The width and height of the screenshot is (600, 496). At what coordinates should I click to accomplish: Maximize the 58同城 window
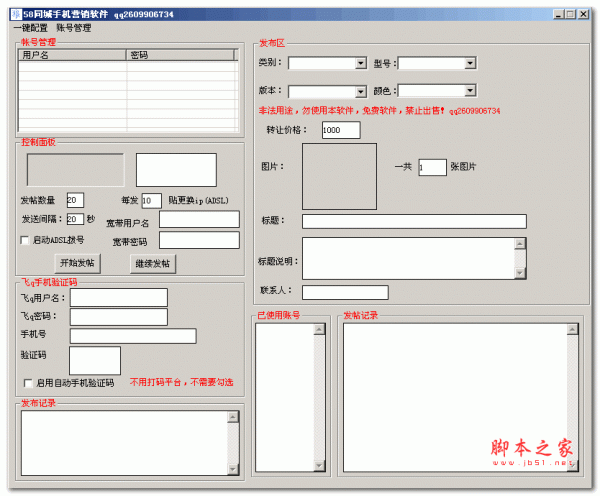click(x=570, y=15)
